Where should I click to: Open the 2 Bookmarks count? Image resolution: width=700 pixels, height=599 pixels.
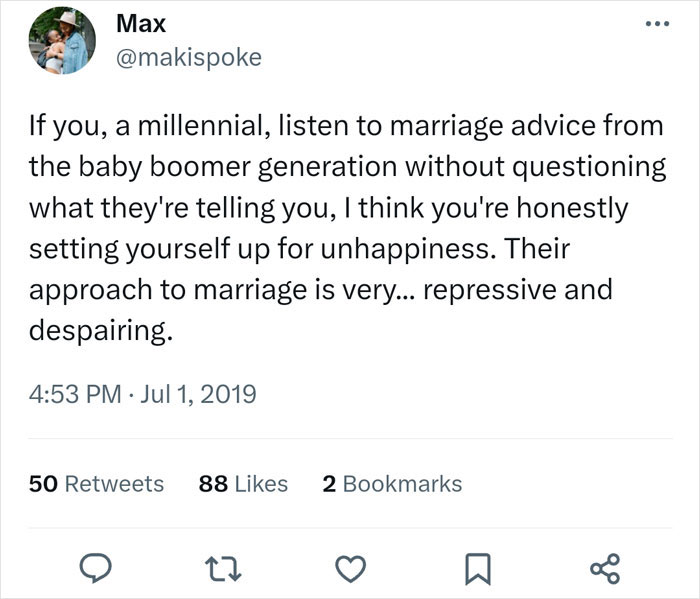392,484
